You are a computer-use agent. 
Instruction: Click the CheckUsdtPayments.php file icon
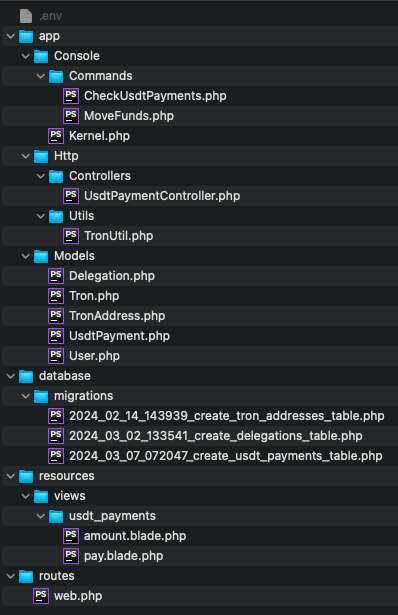coord(71,96)
